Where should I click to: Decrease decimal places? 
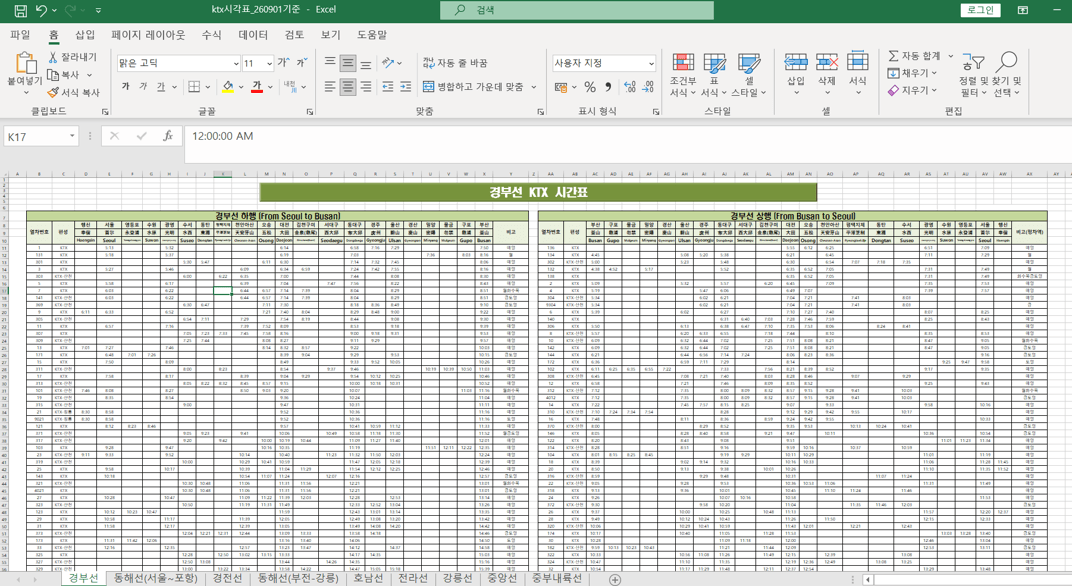[648, 87]
